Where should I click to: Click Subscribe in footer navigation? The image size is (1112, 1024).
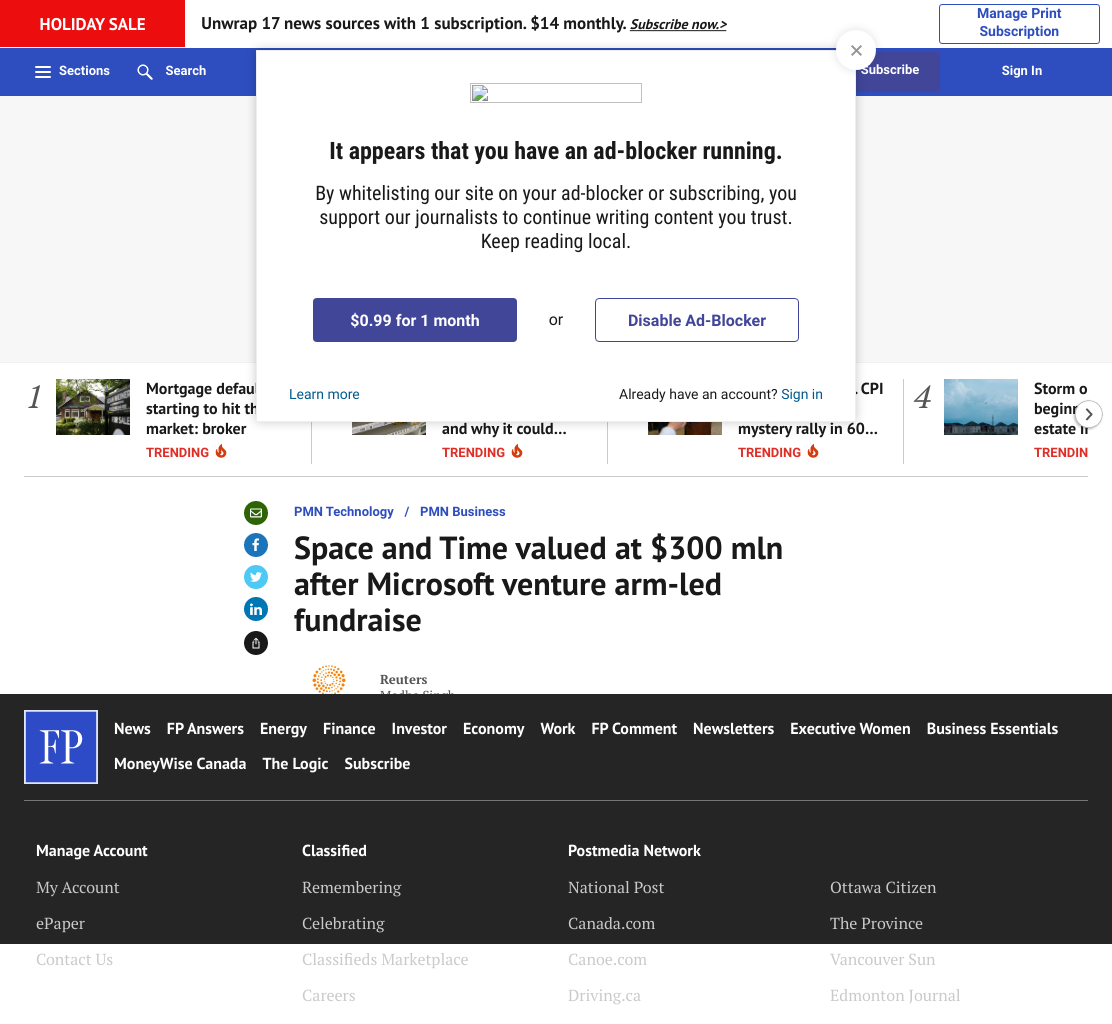[377, 764]
